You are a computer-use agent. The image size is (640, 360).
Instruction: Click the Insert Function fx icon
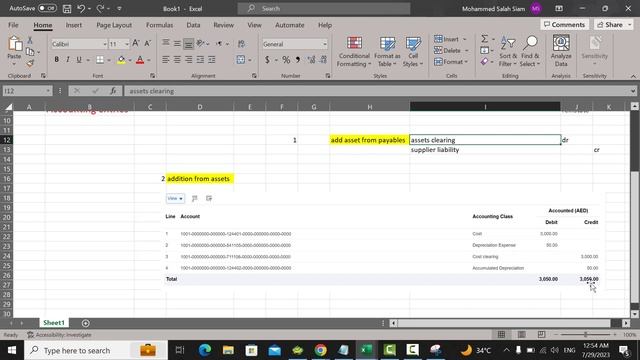click(x=113, y=91)
